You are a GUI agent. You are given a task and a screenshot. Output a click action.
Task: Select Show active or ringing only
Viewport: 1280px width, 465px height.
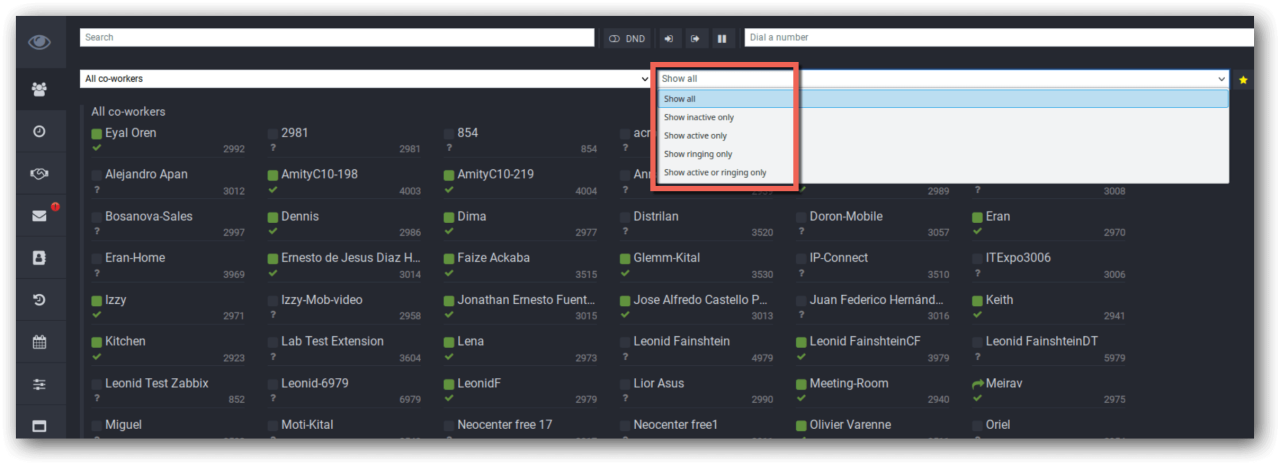click(715, 173)
